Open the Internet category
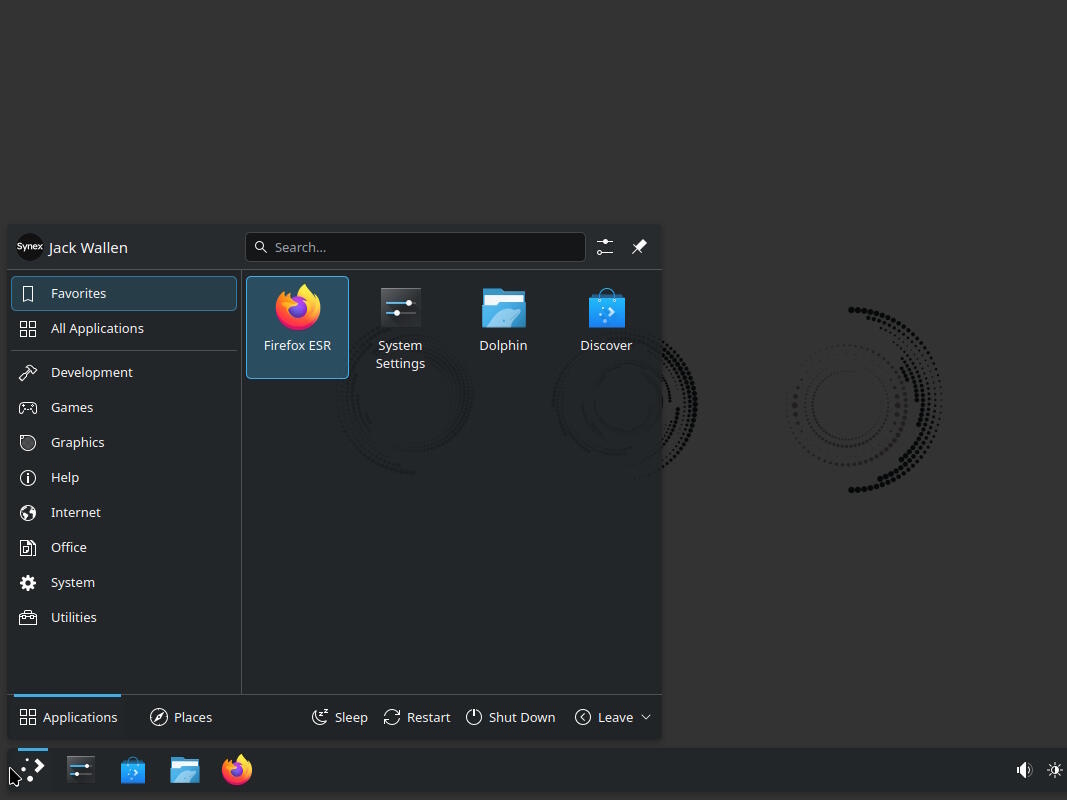This screenshot has height=800, width=1067. pos(124,512)
